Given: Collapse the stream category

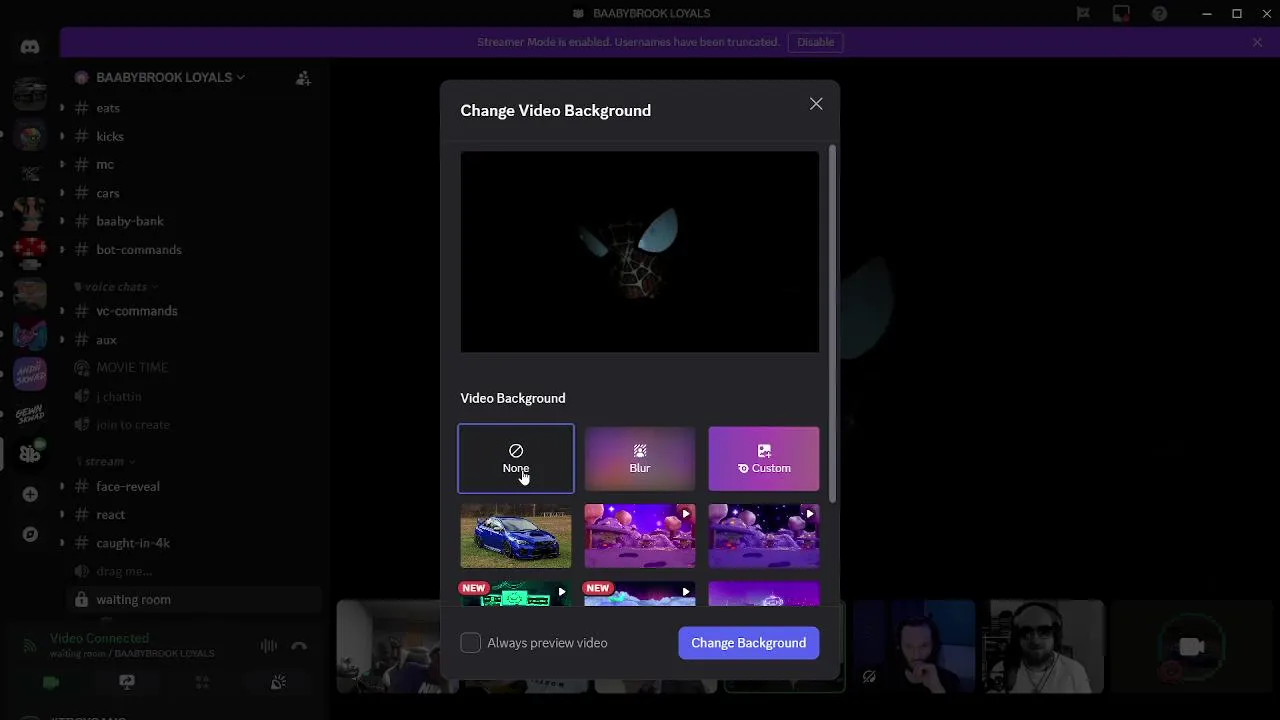Looking at the screenshot, I should [105, 461].
